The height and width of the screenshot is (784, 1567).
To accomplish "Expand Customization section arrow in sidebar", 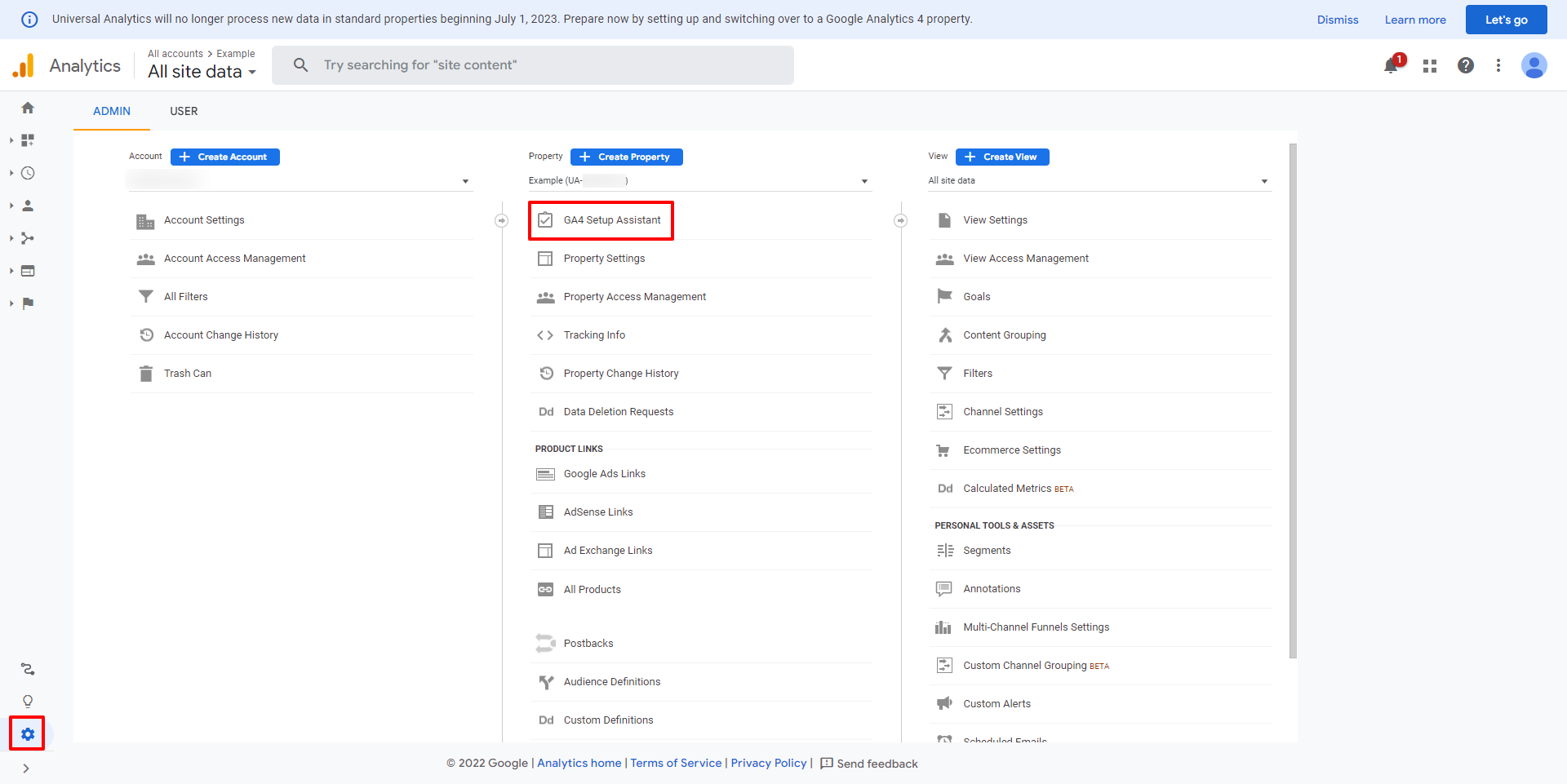I will coord(11,140).
